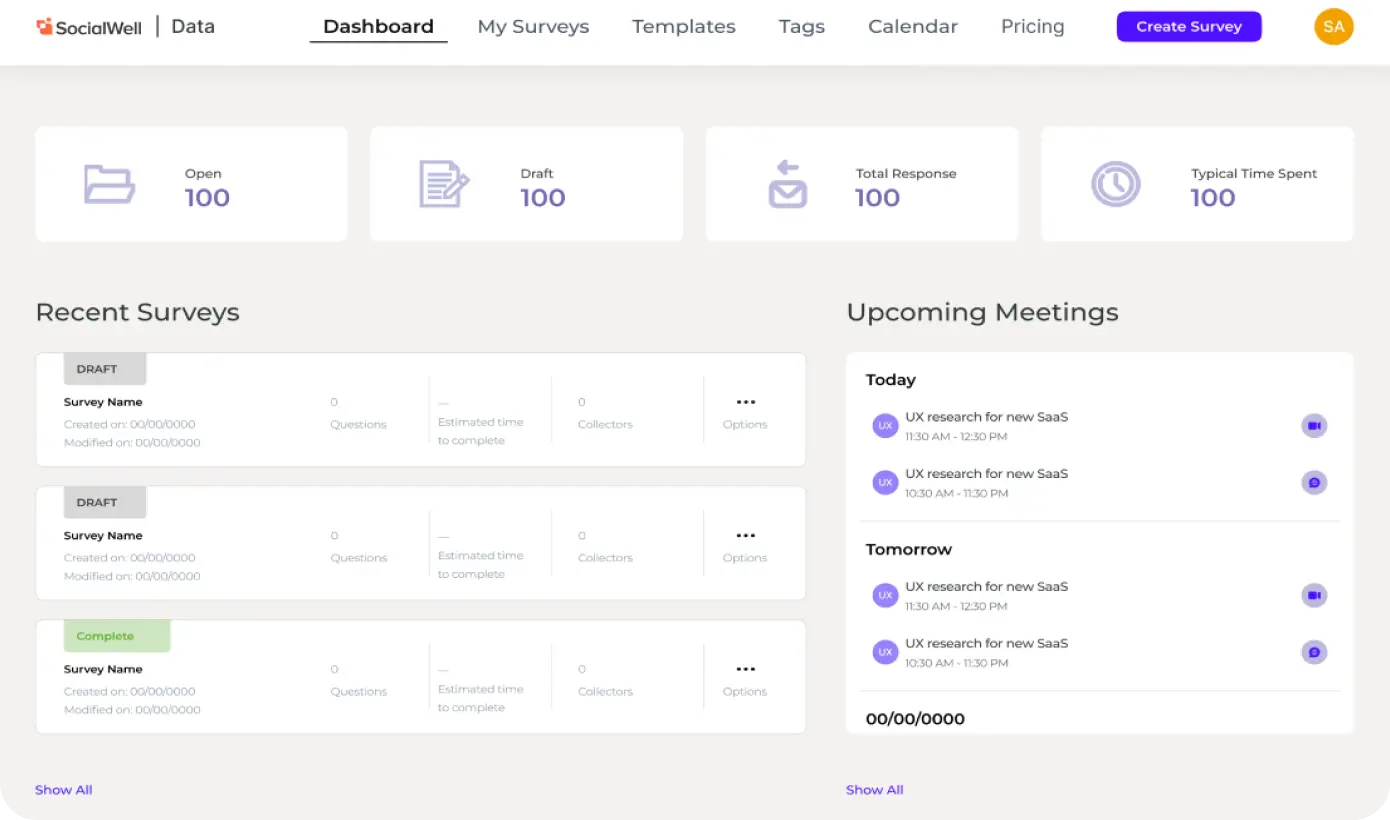Click the Upcoming Meetings heading
The width and height of the screenshot is (1390, 820).
(x=982, y=312)
